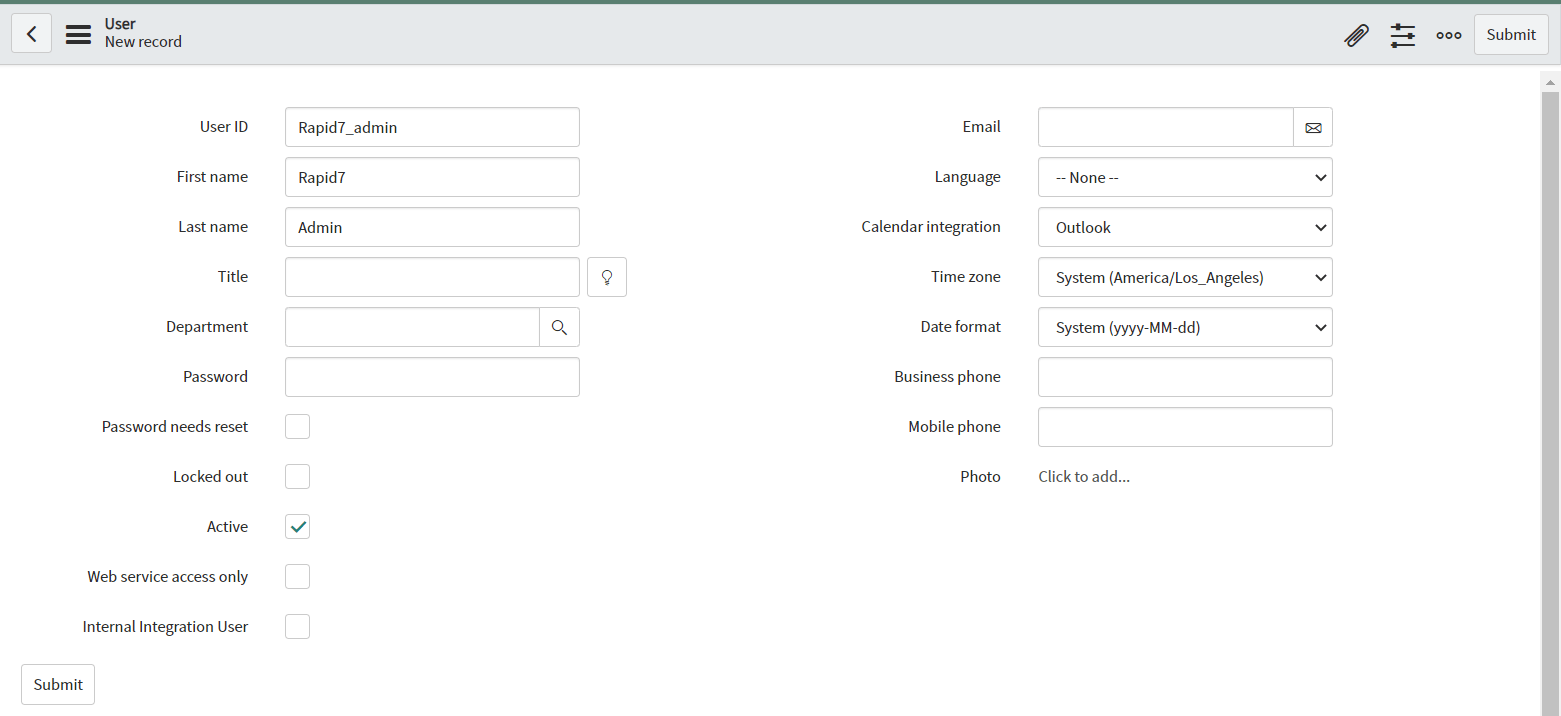This screenshot has height=716, width=1561.
Task: Open the Time zone dropdown
Action: coord(1184,278)
